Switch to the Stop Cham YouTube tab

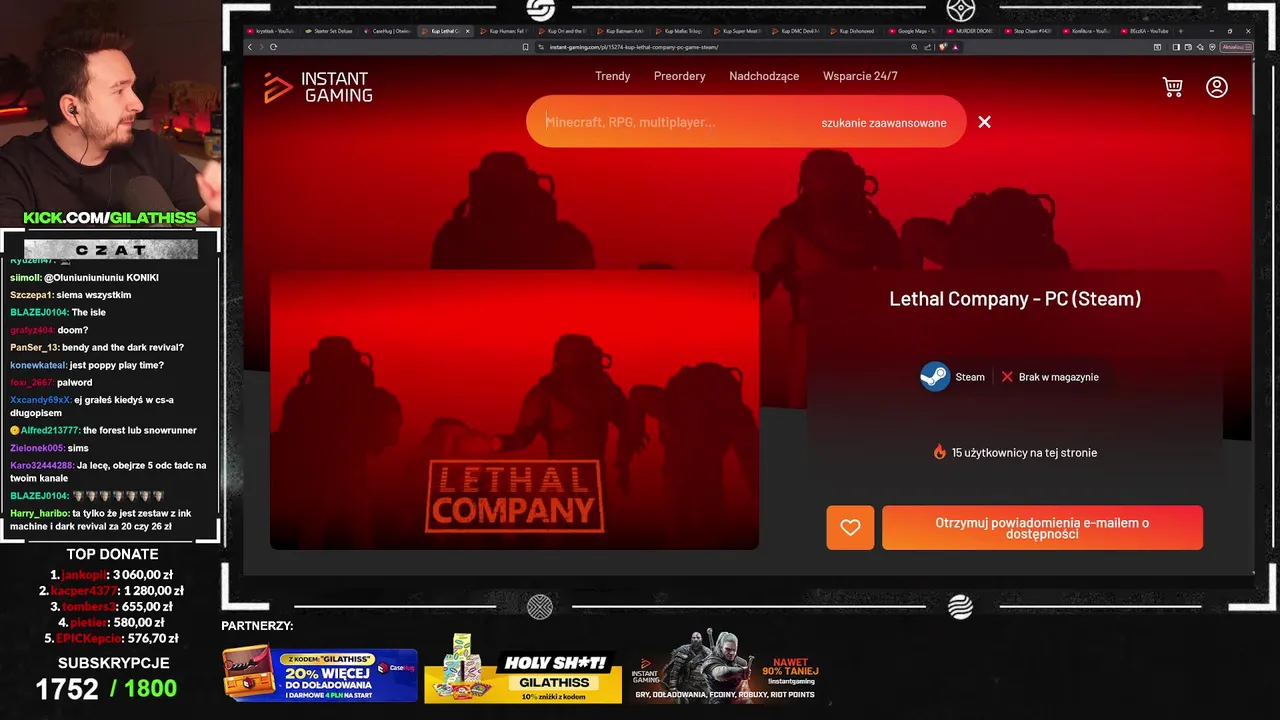pos(1028,31)
